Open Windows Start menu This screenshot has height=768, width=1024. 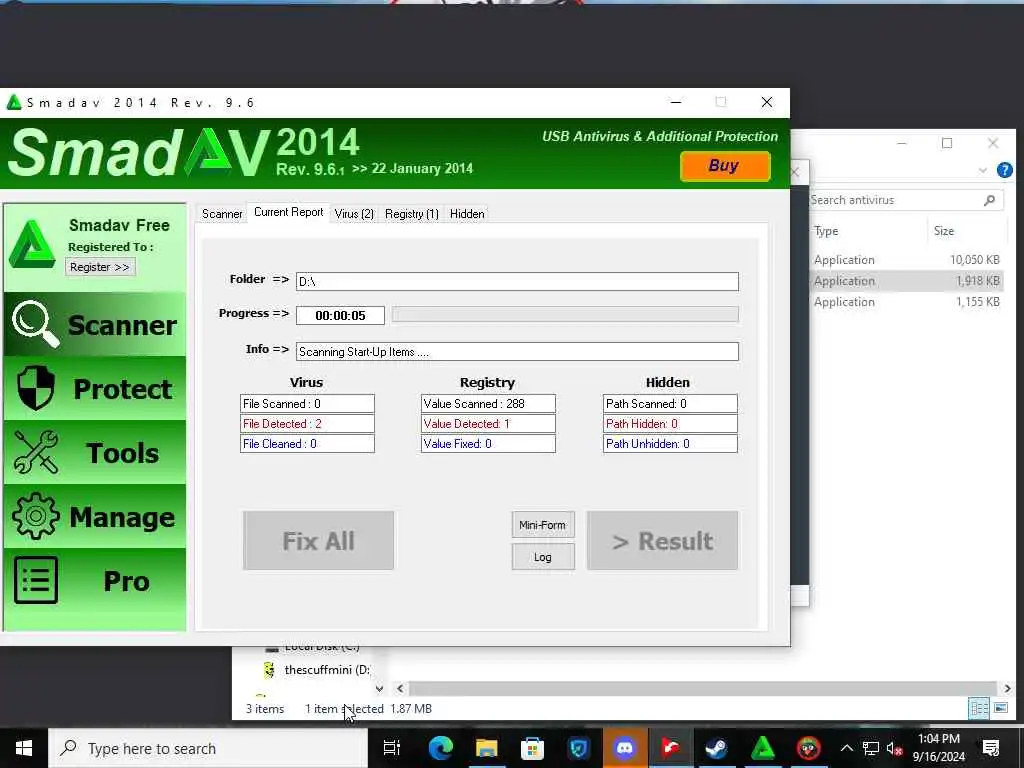(x=24, y=748)
